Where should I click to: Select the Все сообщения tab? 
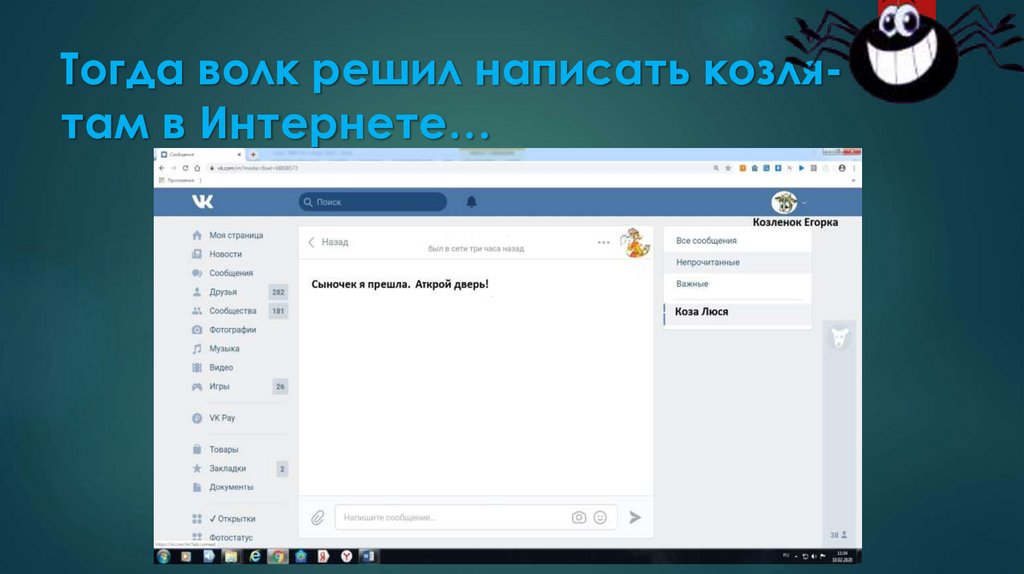click(706, 241)
